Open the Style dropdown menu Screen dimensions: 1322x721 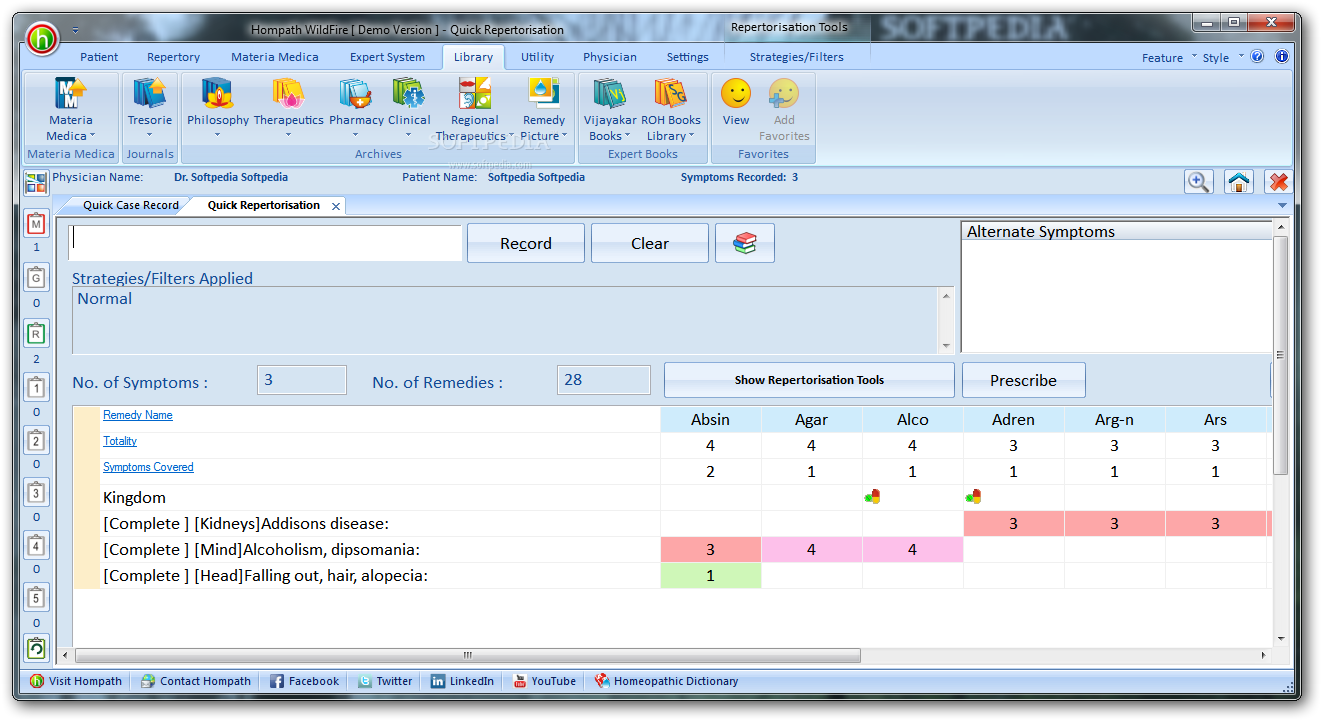pyautogui.click(x=1223, y=57)
